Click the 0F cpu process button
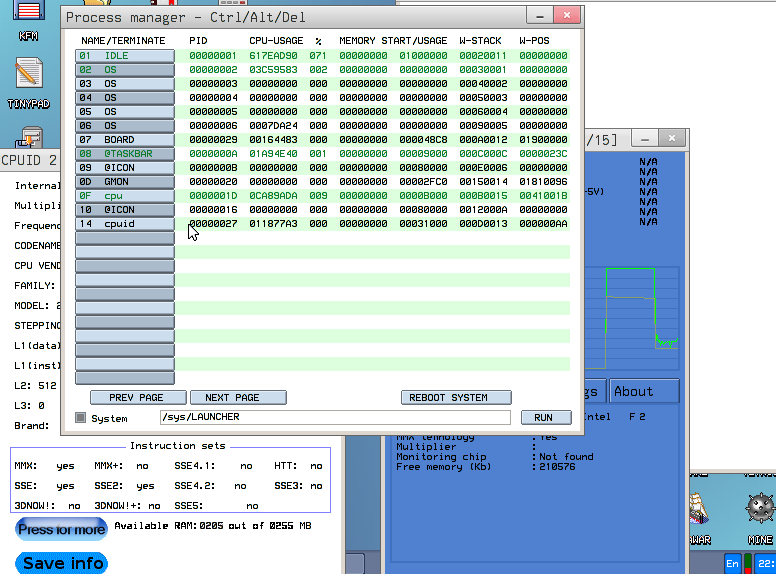 click(125, 196)
